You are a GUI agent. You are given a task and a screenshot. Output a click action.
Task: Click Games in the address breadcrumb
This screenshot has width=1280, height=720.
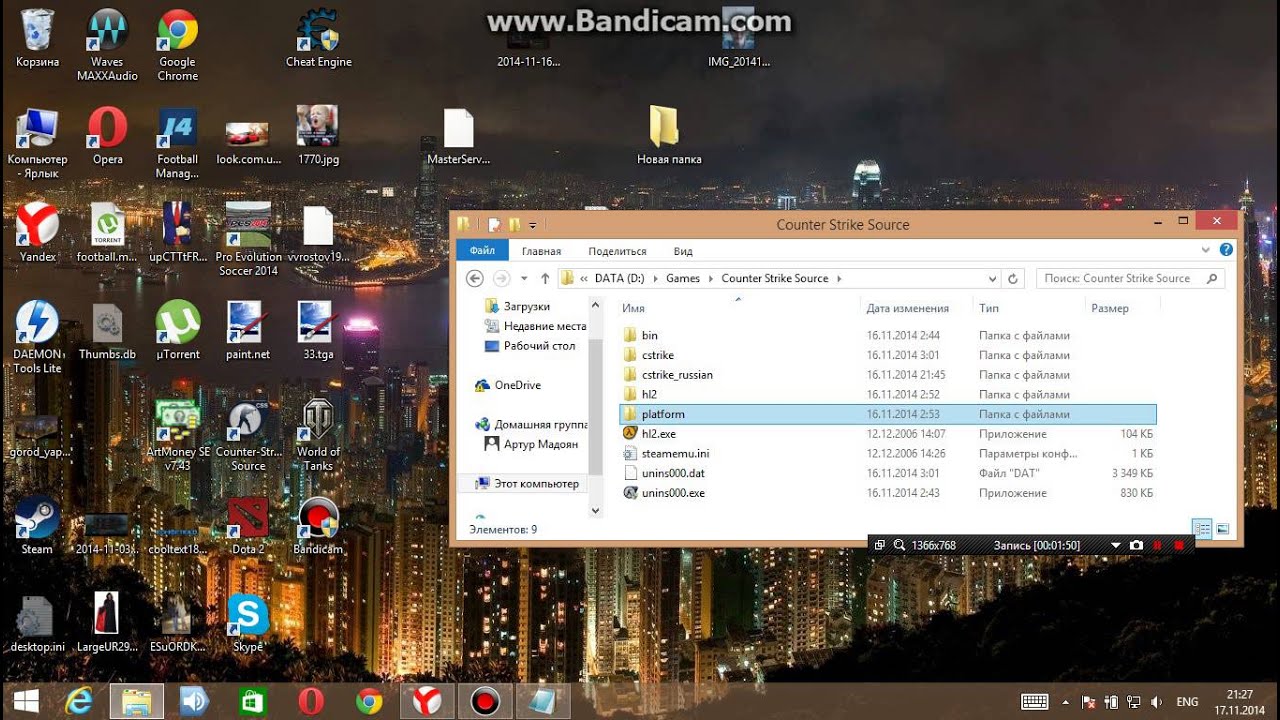tap(683, 279)
